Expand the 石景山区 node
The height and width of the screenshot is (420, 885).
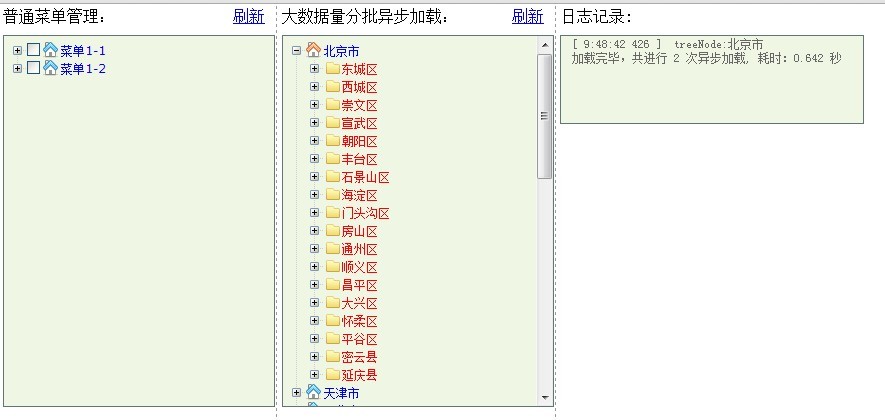click(x=315, y=177)
